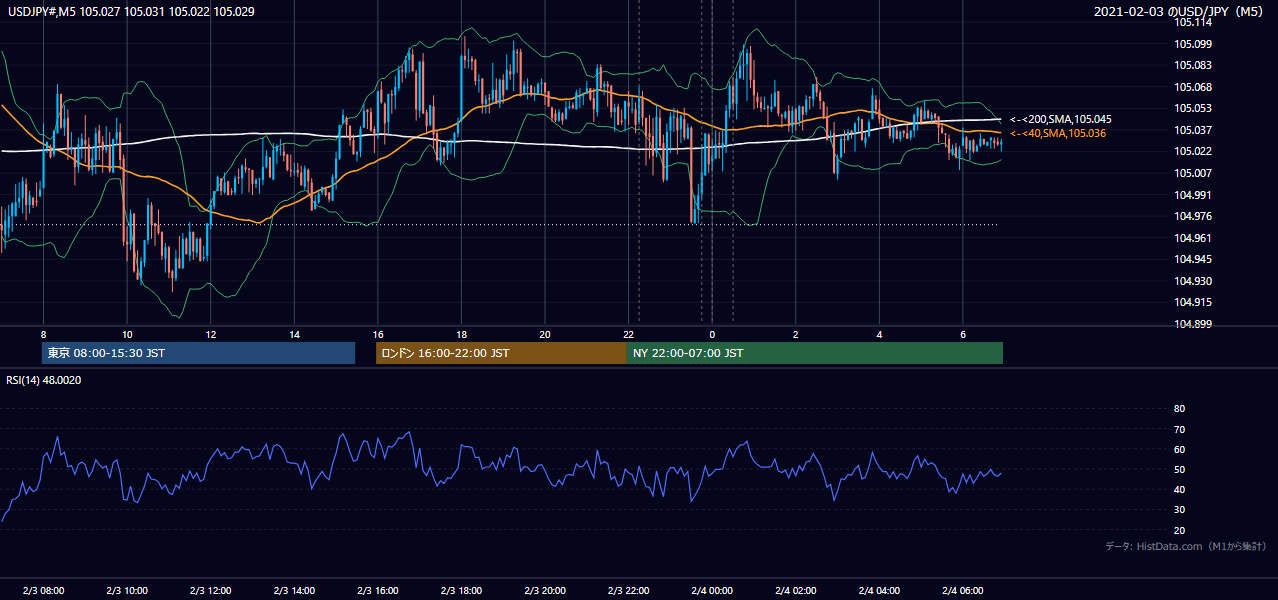Click price axis value 105.022

[x=1193, y=151]
